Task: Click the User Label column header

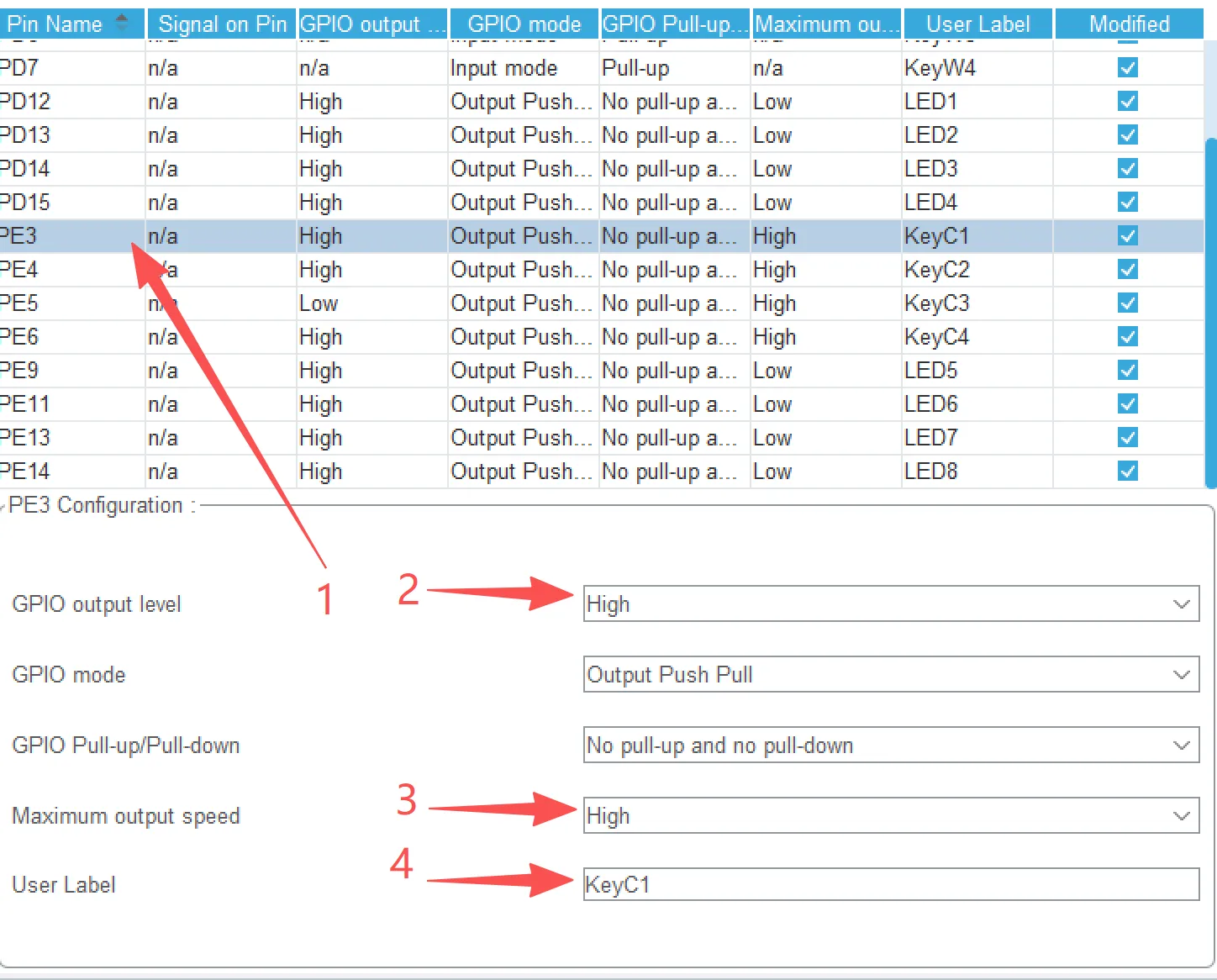Action: 977,24
